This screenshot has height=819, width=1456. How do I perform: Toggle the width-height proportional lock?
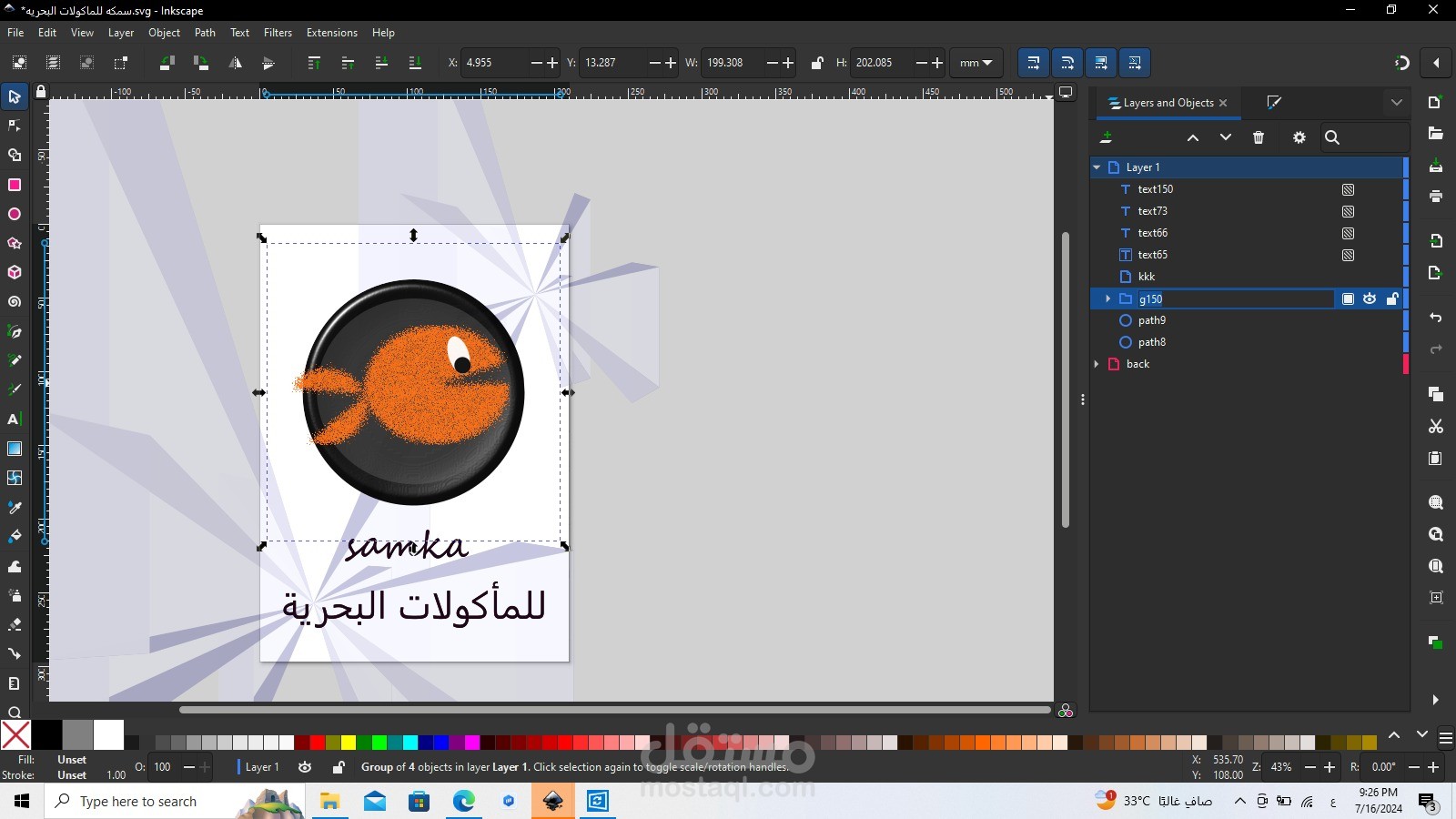coord(816,63)
